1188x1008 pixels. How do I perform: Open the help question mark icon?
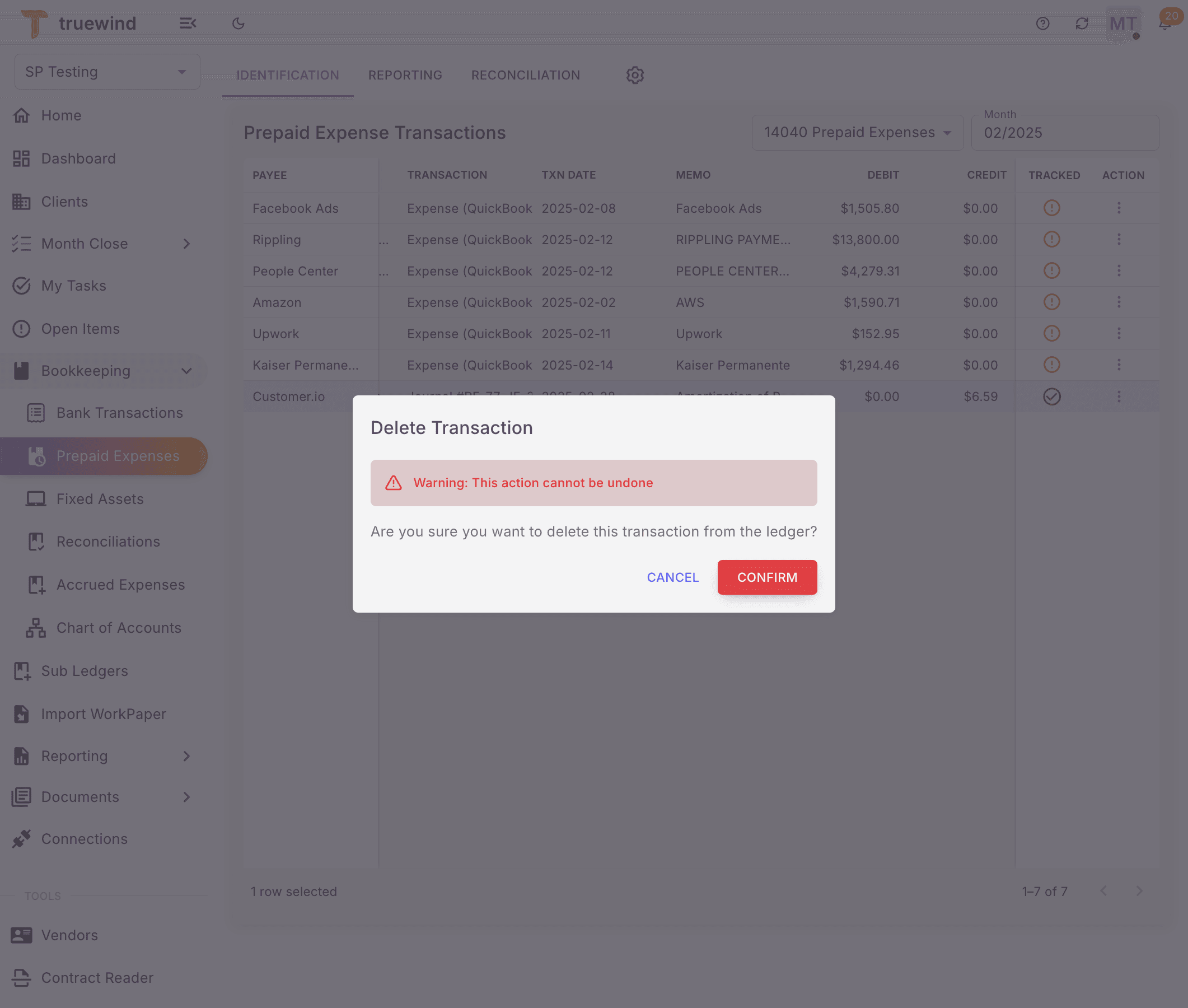point(1042,24)
